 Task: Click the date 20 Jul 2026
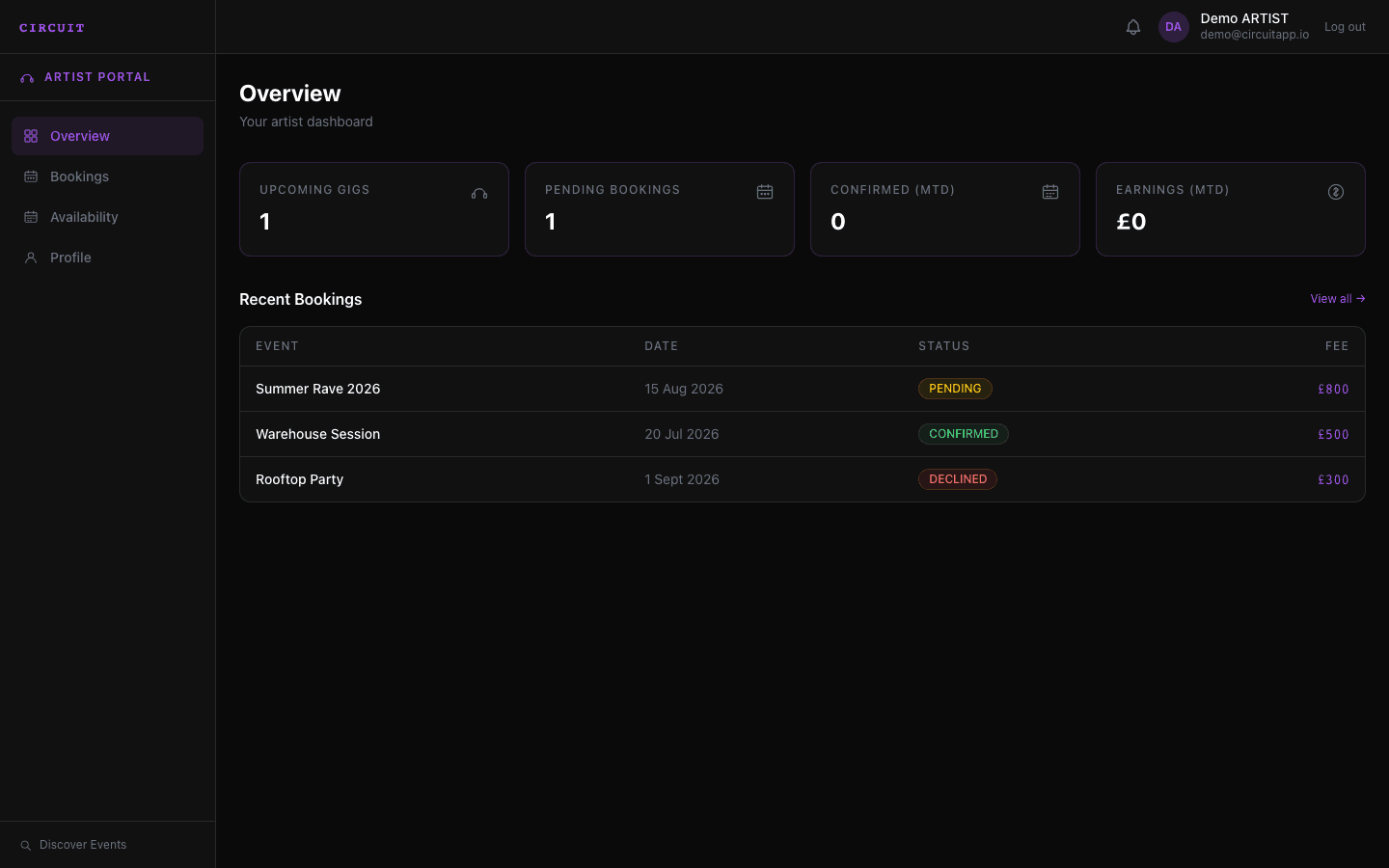pos(682,434)
